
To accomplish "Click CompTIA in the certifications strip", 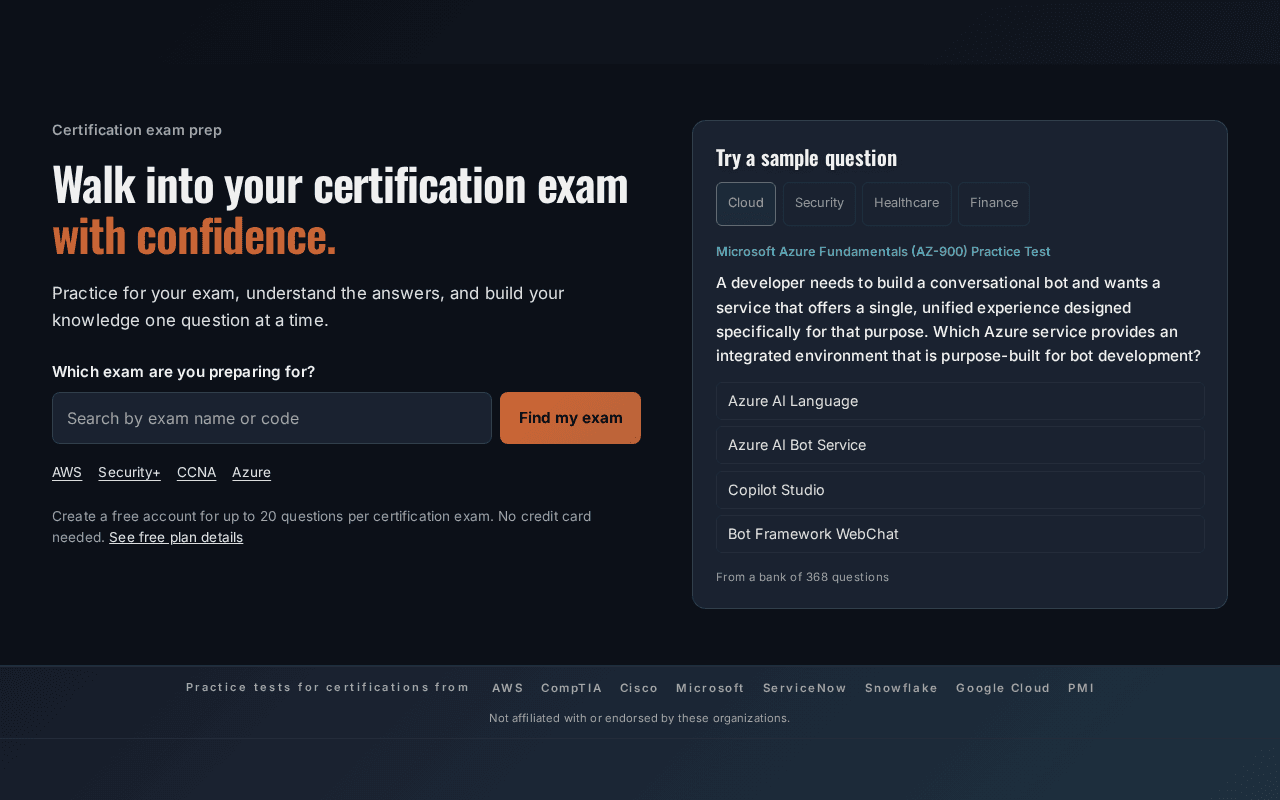I will tap(571, 688).
